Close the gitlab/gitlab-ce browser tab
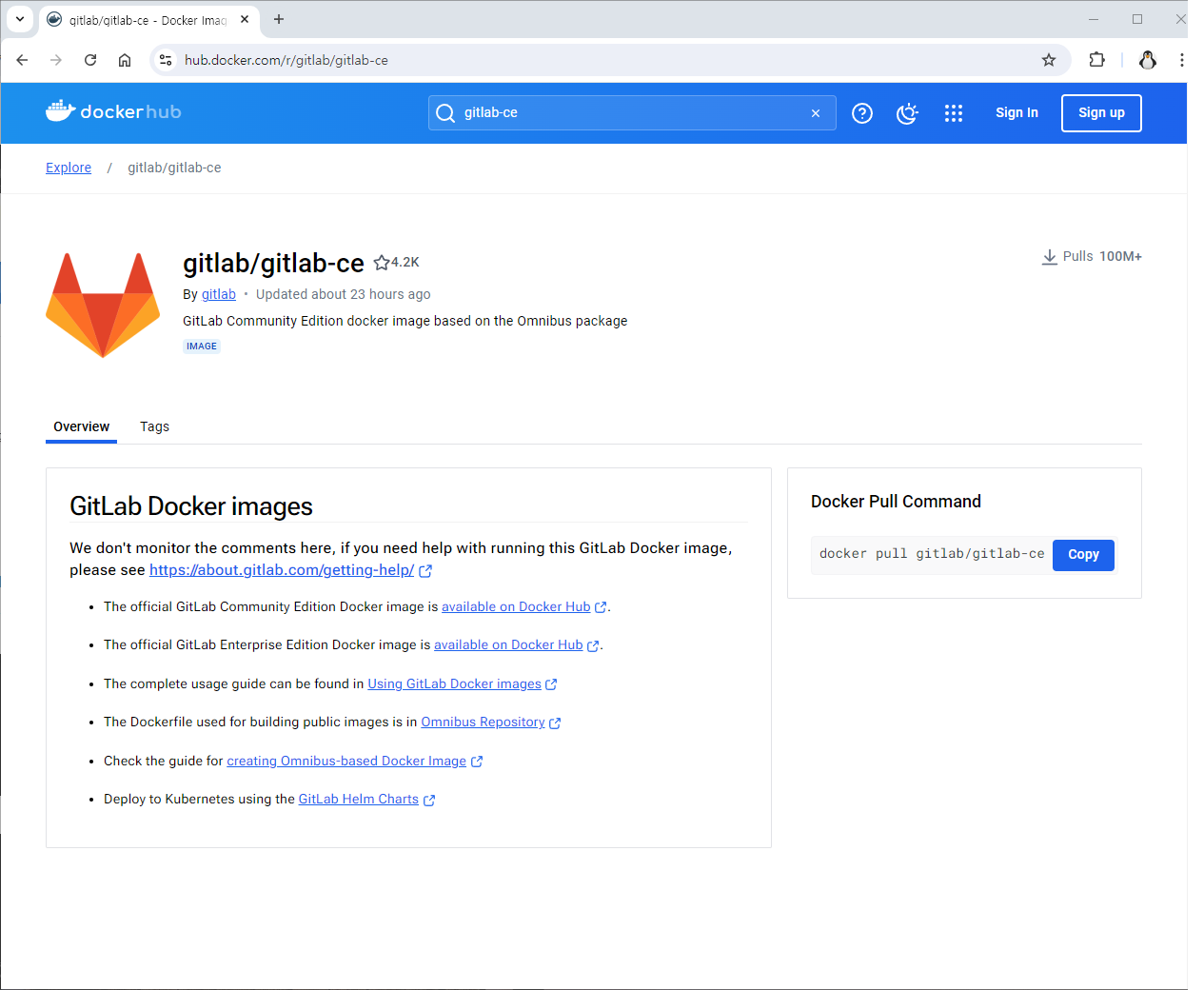The height and width of the screenshot is (990, 1204). click(245, 19)
